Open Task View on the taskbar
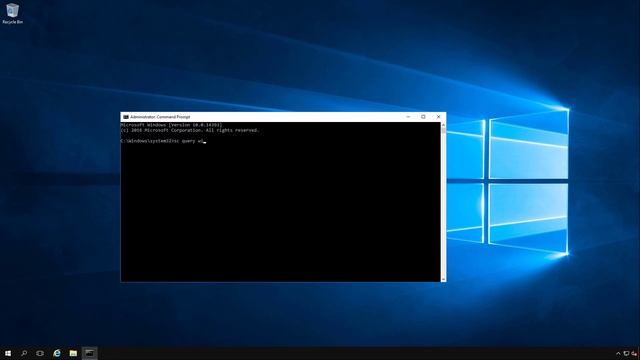Screen dimensions: 640x360 40,353
